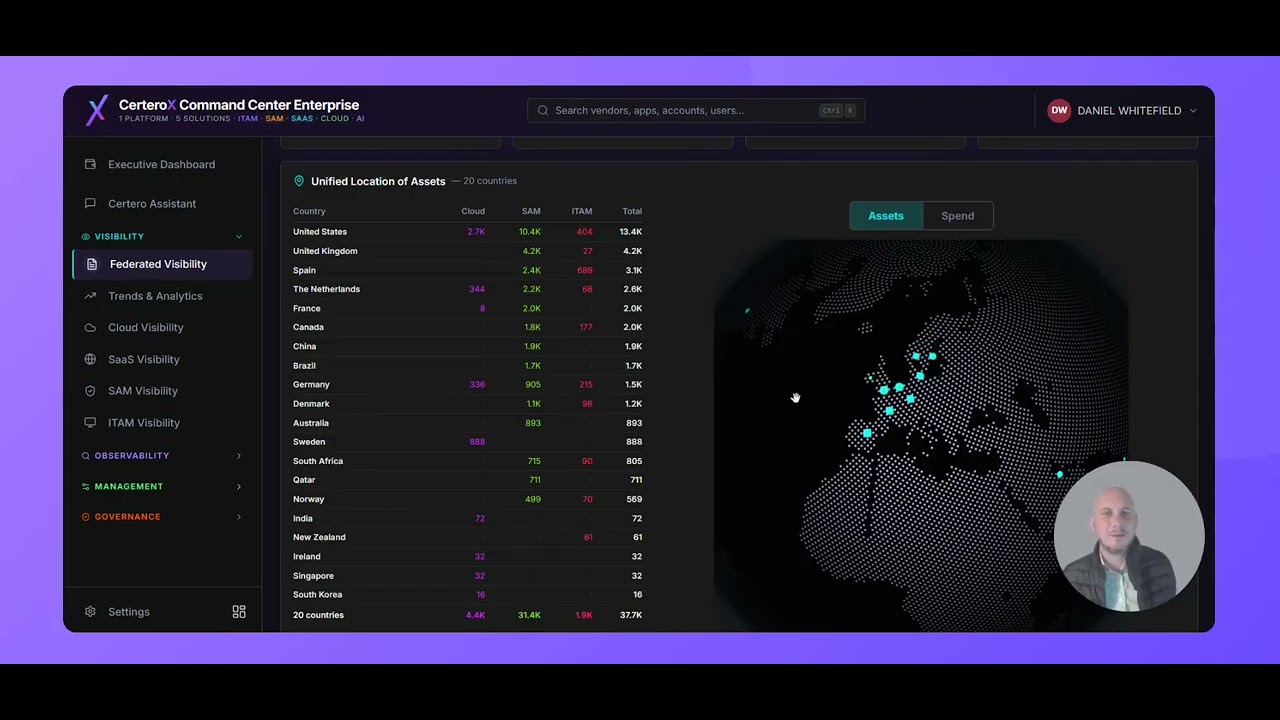Click the Management sliders icon
The height and width of the screenshot is (720, 1280).
(86, 486)
